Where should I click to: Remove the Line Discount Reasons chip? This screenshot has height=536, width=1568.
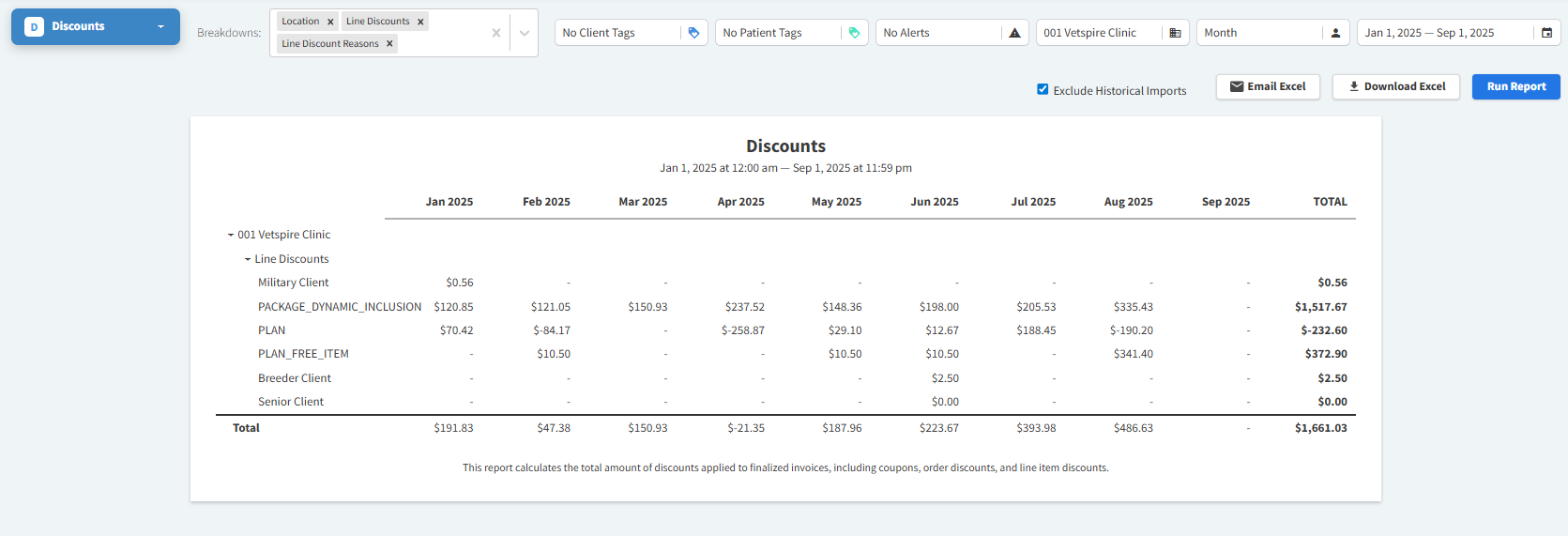tap(389, 44)
